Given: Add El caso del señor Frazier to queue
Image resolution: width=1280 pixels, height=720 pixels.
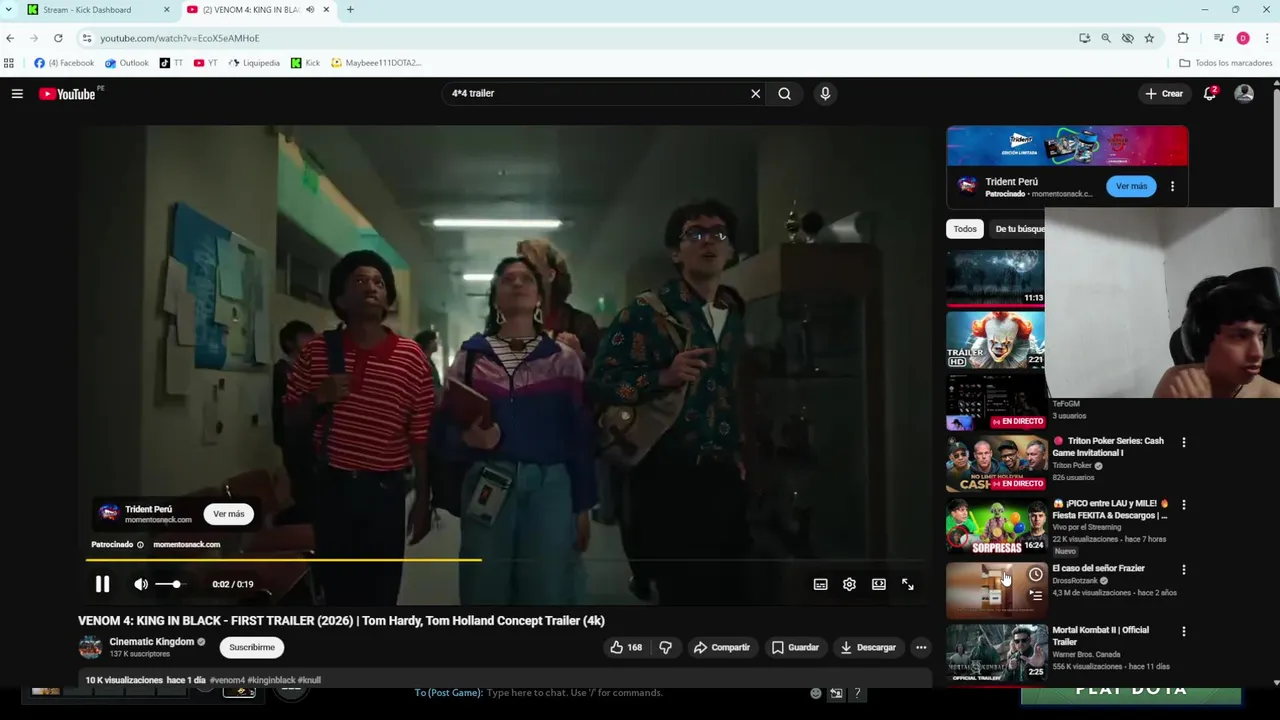Looking at the screenshot, I should (x=1035, y=595).
